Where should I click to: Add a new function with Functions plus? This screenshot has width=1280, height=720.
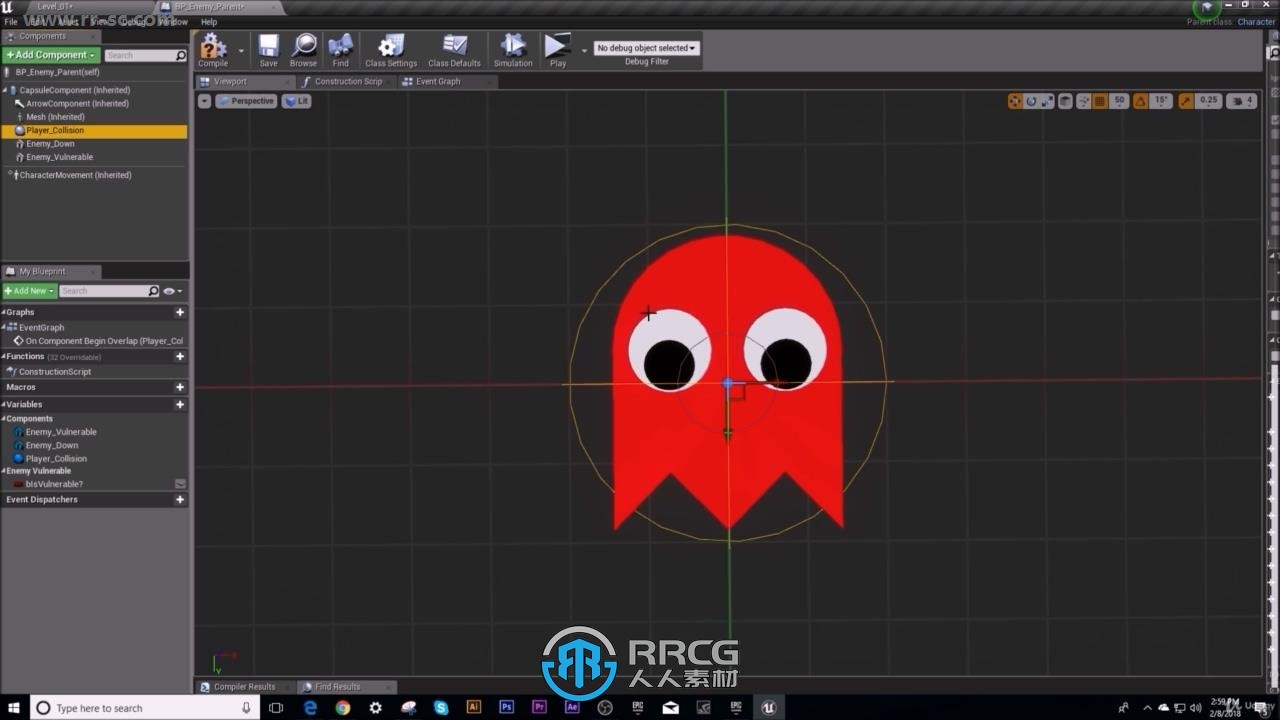tap(180, 356)
